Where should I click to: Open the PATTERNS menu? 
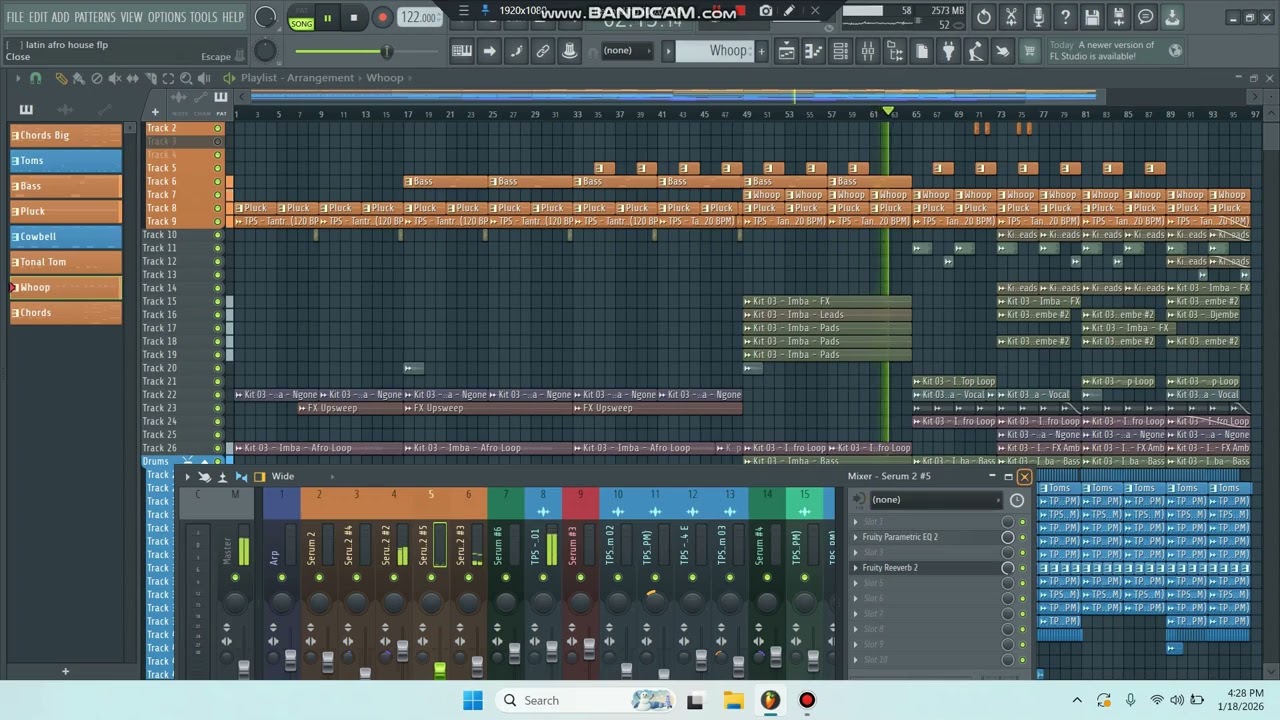95,17
